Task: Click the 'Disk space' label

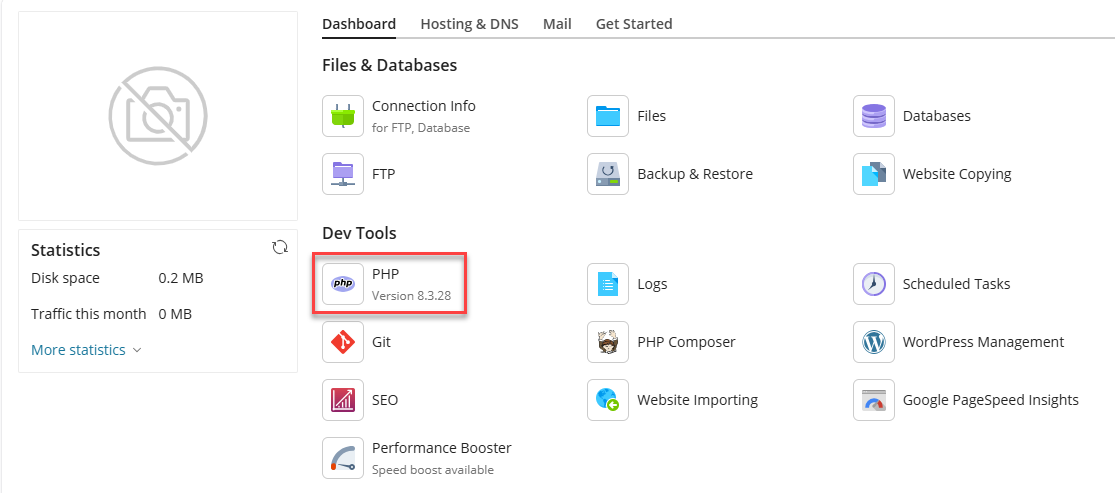Action: [x=65, y=278]
